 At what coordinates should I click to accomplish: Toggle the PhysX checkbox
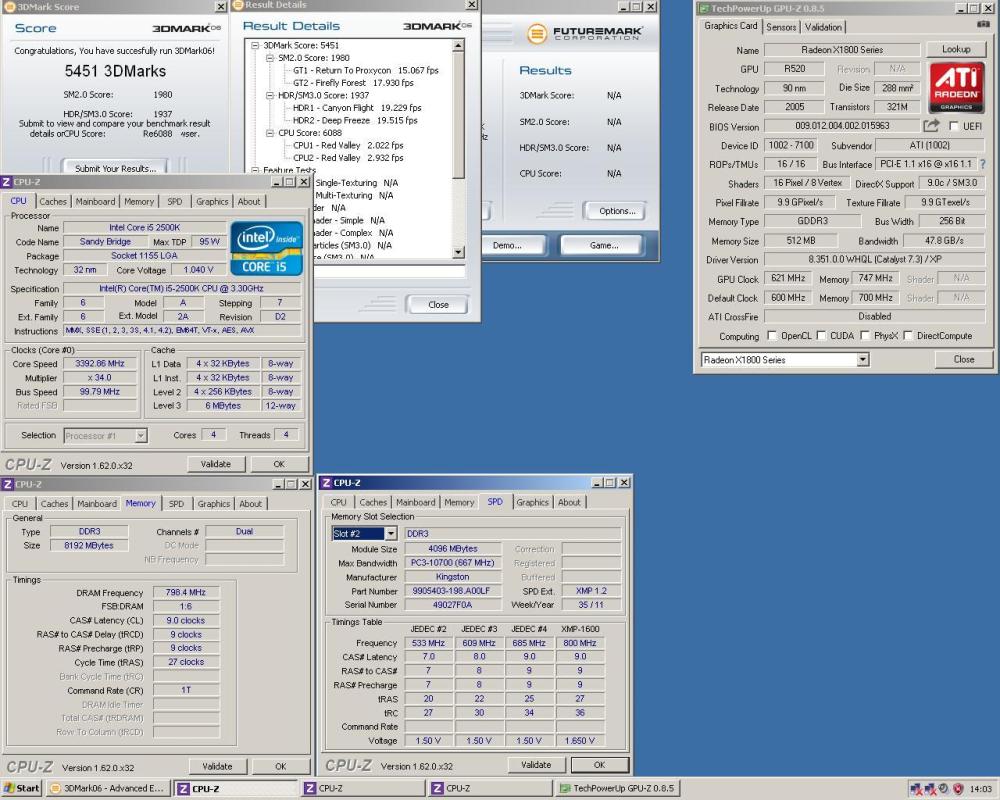(x=865, y=336)
